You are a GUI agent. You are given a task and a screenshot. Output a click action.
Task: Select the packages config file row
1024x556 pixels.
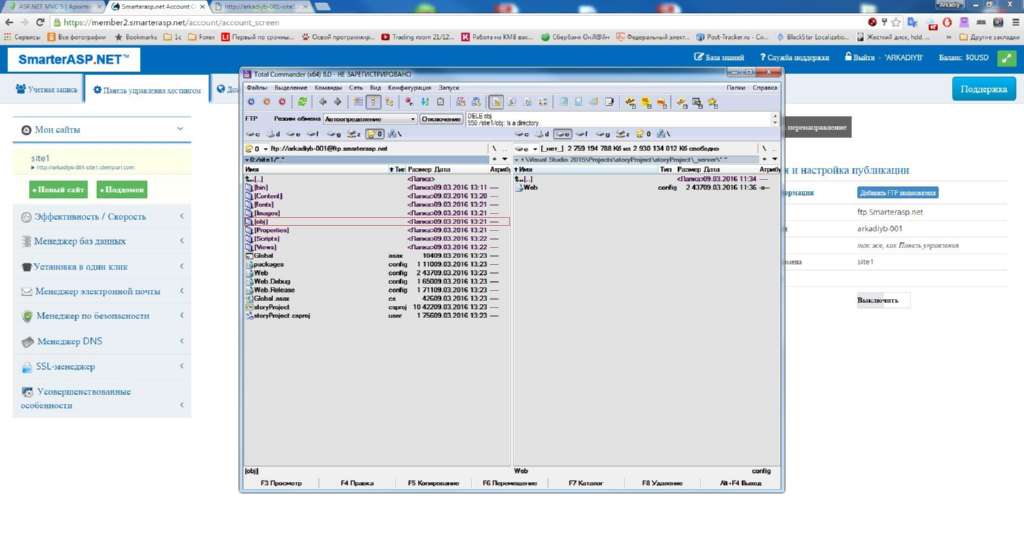coord(376,265)
